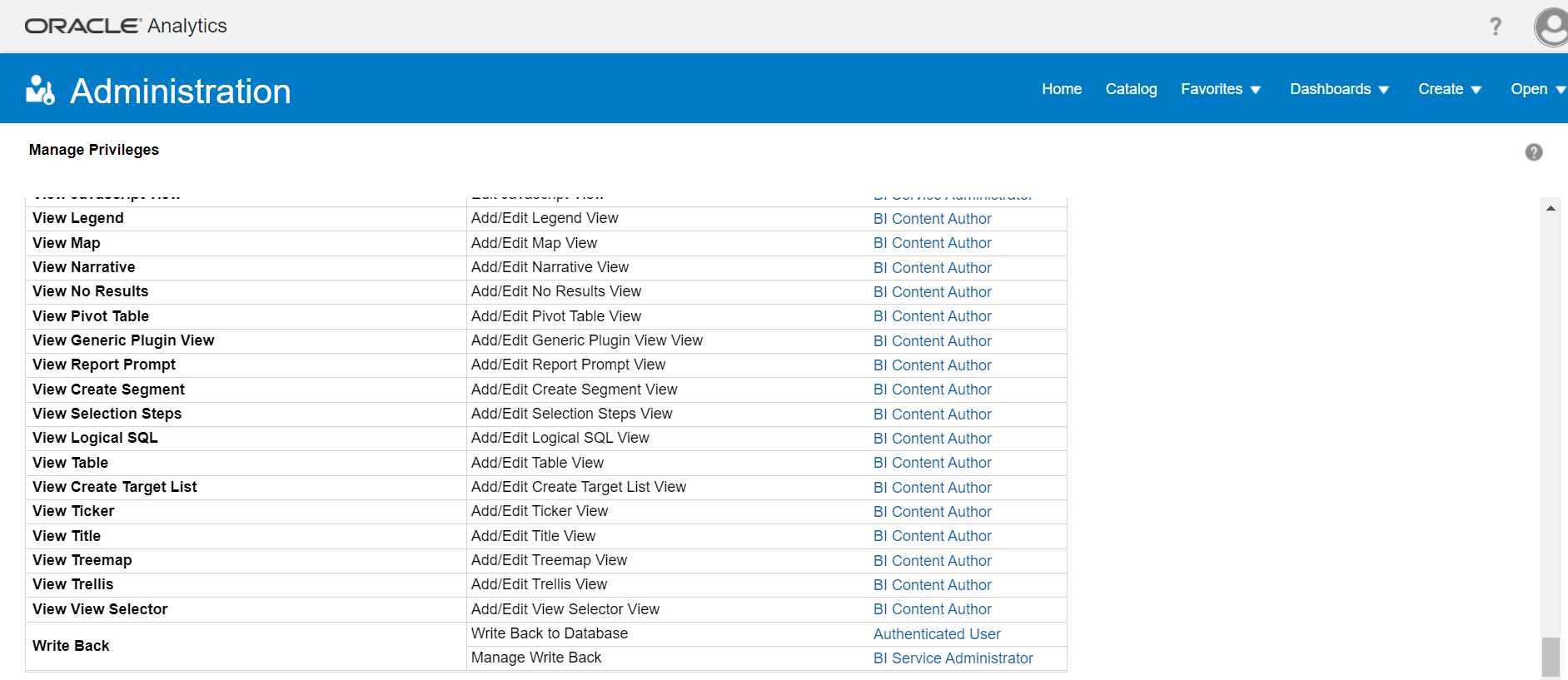Open BI Content Author link for Add/Edit Pivot Table View

(932, 316)
